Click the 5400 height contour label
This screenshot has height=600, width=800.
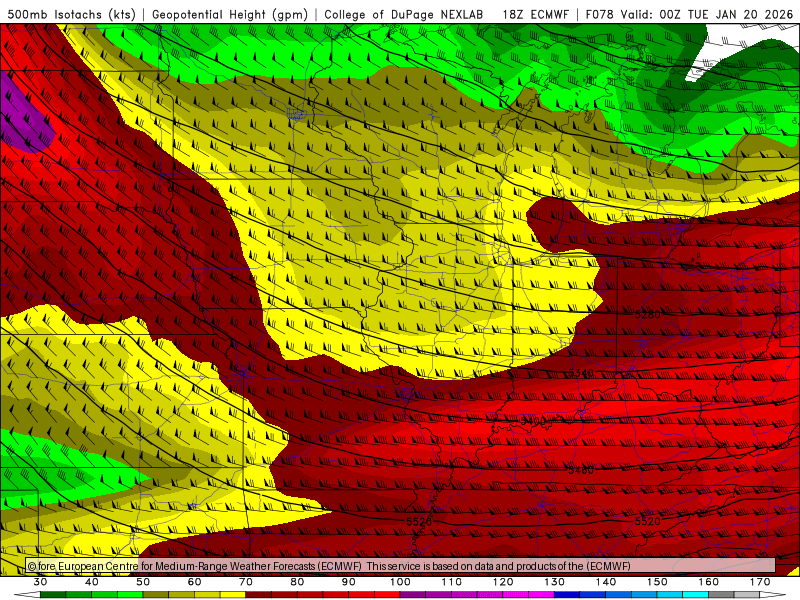[533, 421]
